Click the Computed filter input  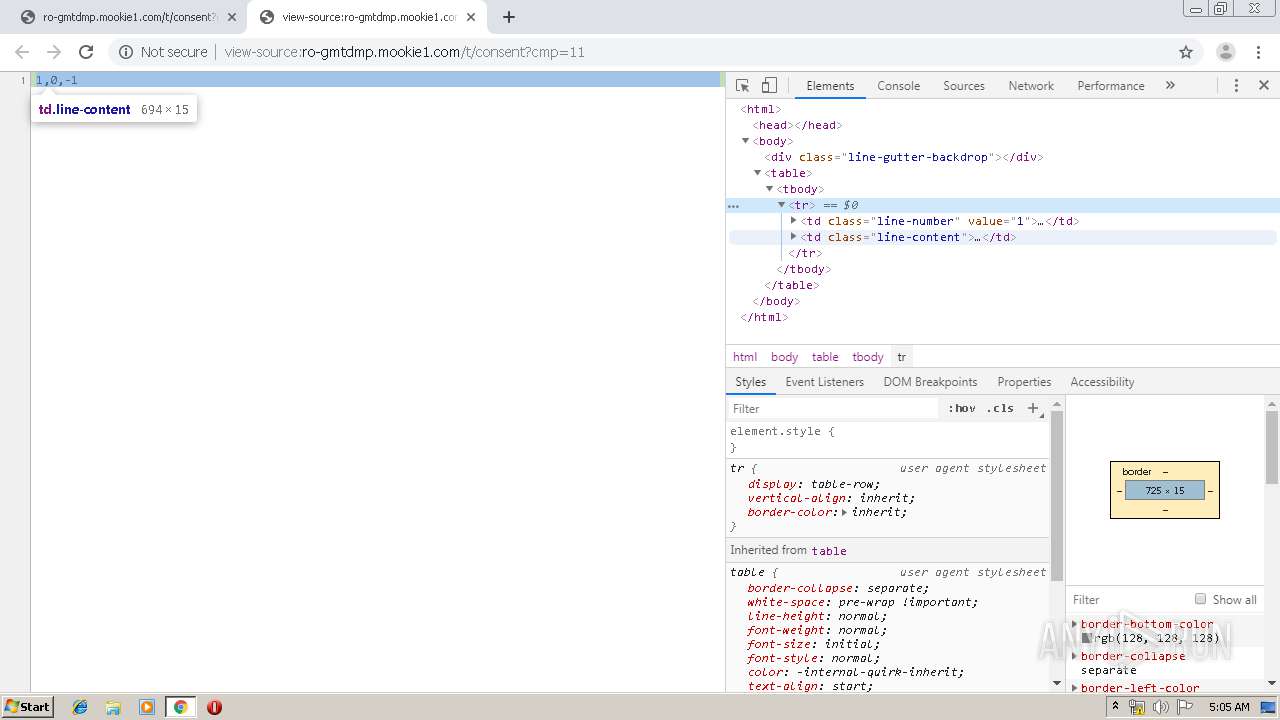point(1128,599)
